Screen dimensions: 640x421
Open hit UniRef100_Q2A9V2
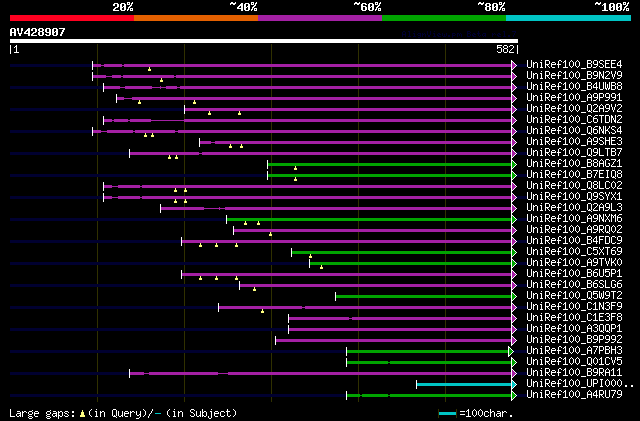574,109
